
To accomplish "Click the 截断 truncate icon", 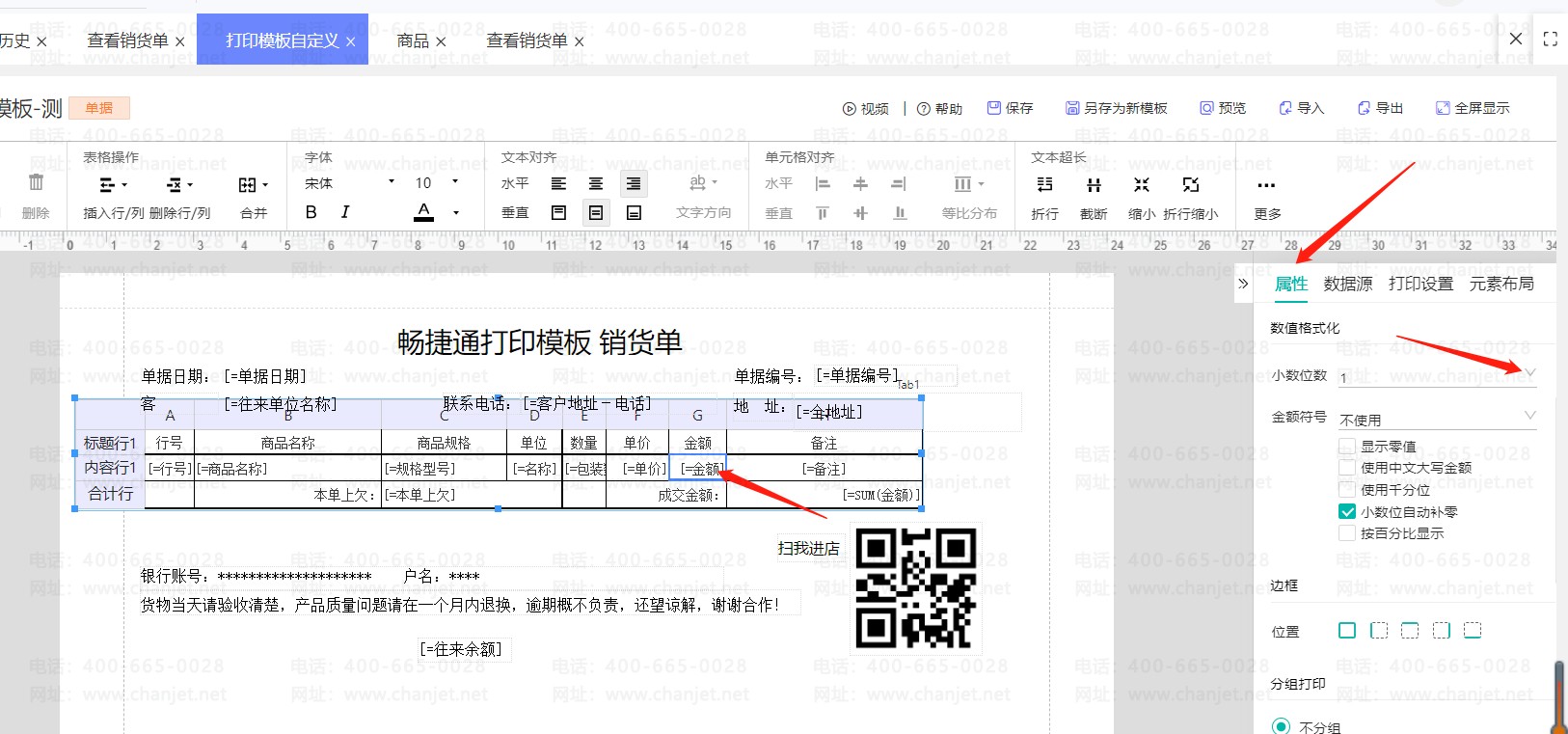I will click(x=1094, y=184).
